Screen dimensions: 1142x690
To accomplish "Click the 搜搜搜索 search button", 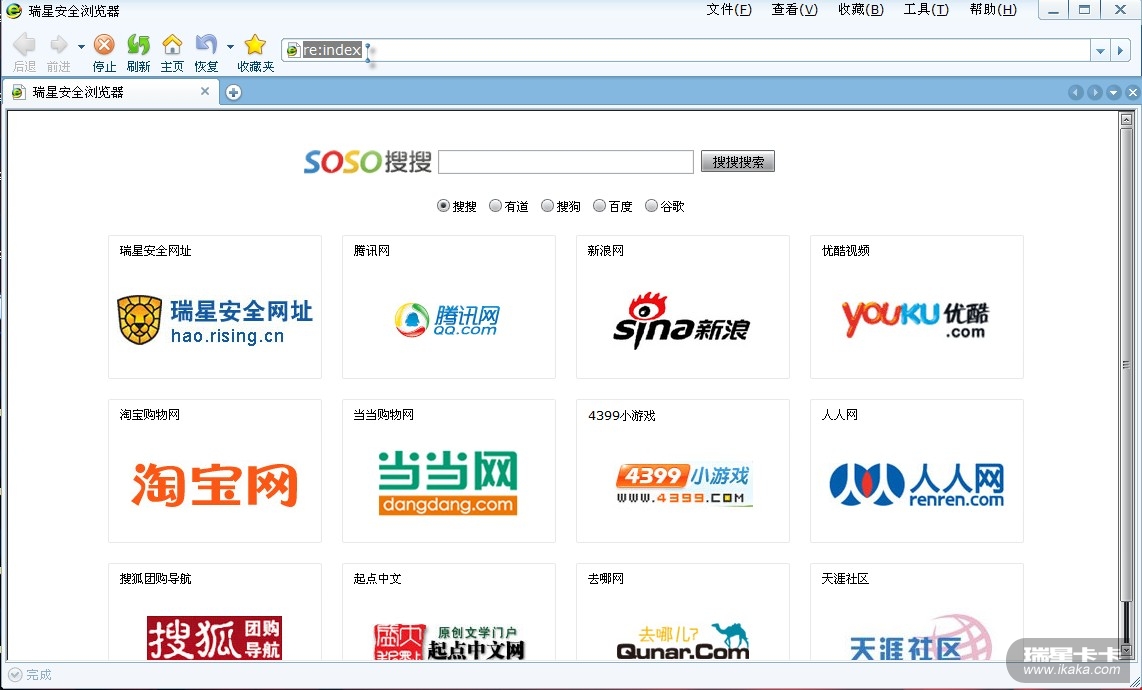I will tap(738, 162).
